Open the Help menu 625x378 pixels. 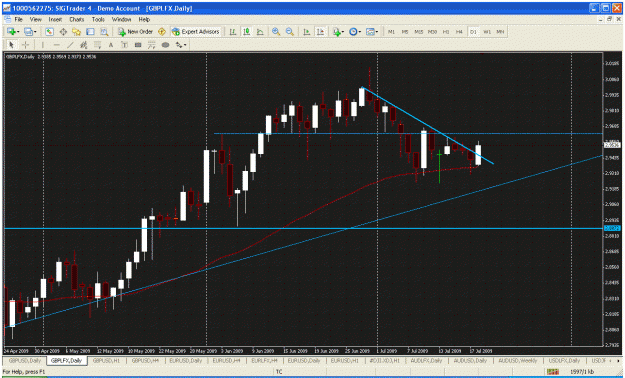(x=144, y=19)
